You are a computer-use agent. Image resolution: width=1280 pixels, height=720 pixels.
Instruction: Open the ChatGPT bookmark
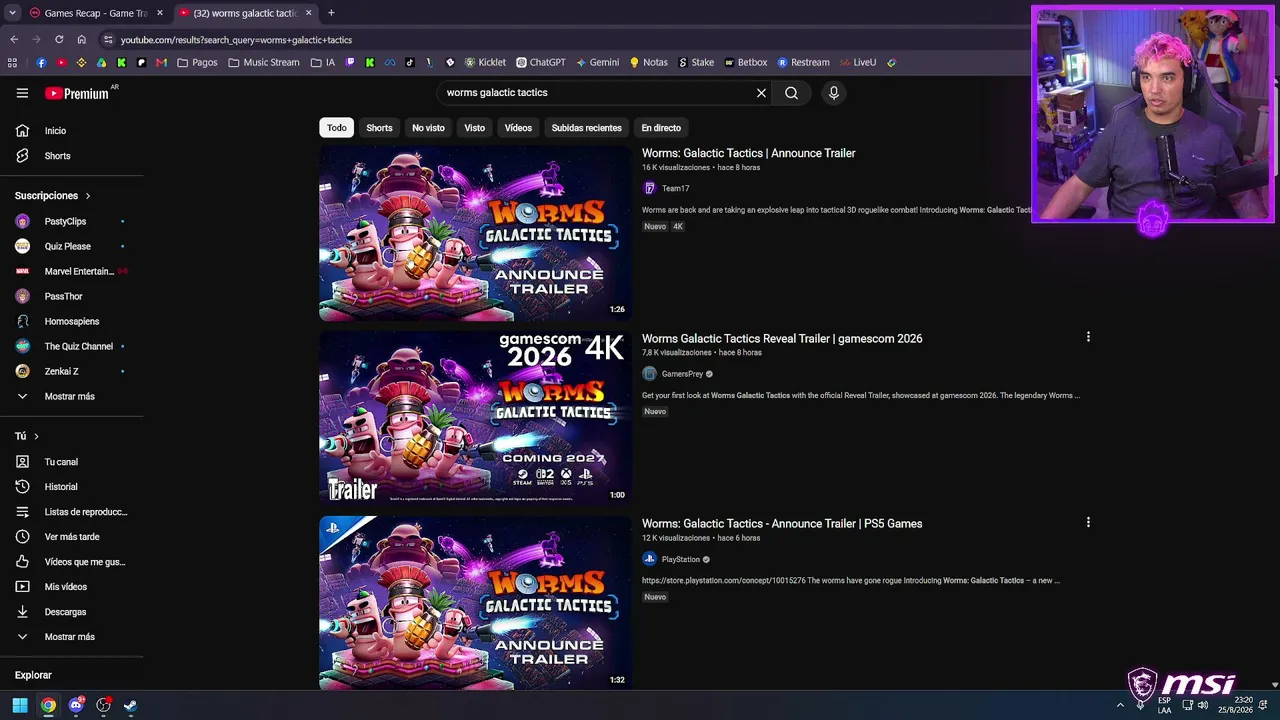(541, 62)
